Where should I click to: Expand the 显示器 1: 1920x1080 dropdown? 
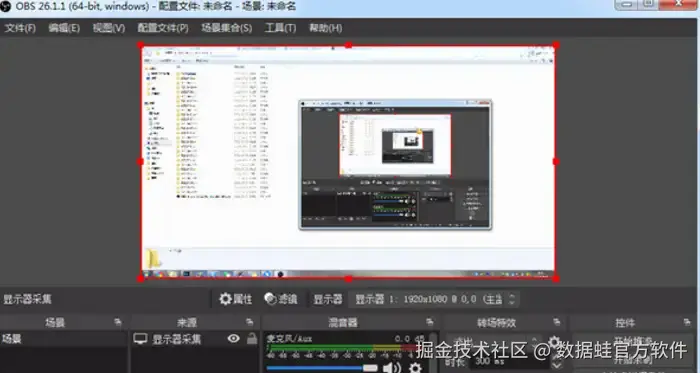pos(434,299)
